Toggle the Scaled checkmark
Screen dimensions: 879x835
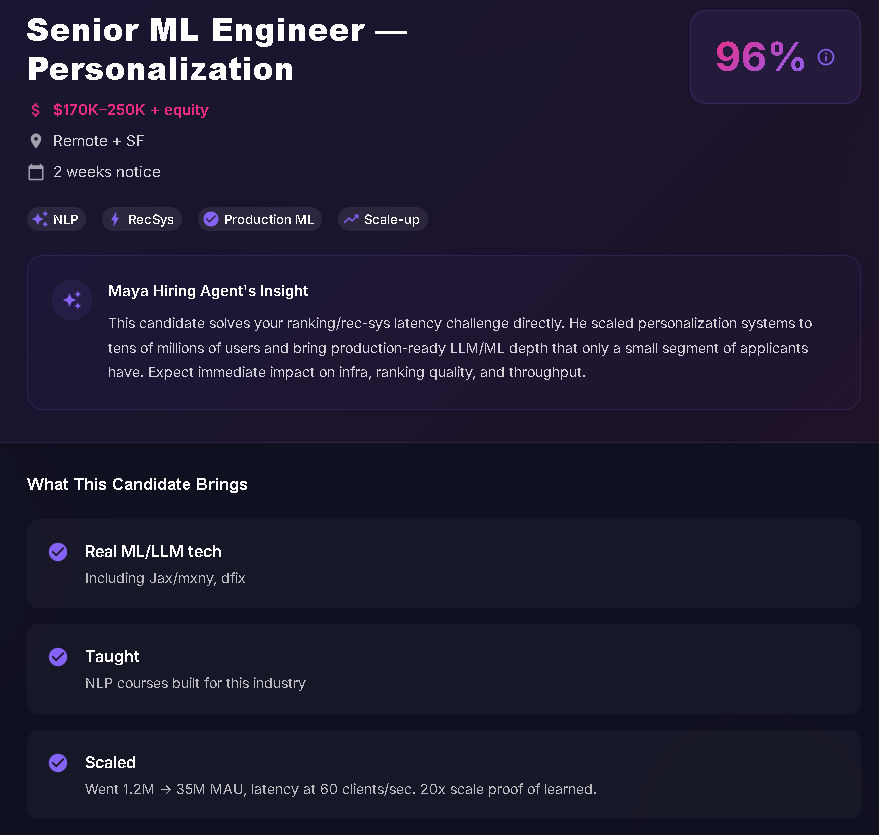click(x=58, y=763)
